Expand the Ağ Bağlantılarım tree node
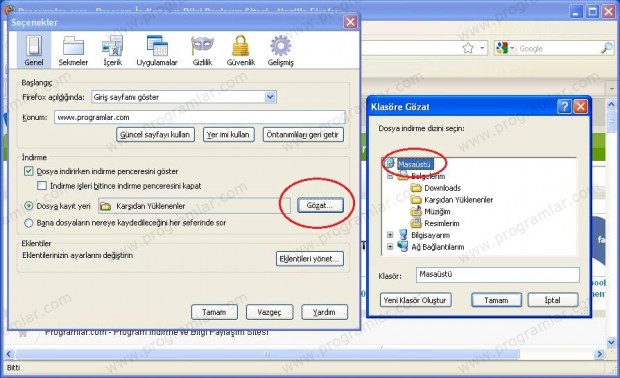This screenshot has width=620, height=378. click(x=390, y=246)
